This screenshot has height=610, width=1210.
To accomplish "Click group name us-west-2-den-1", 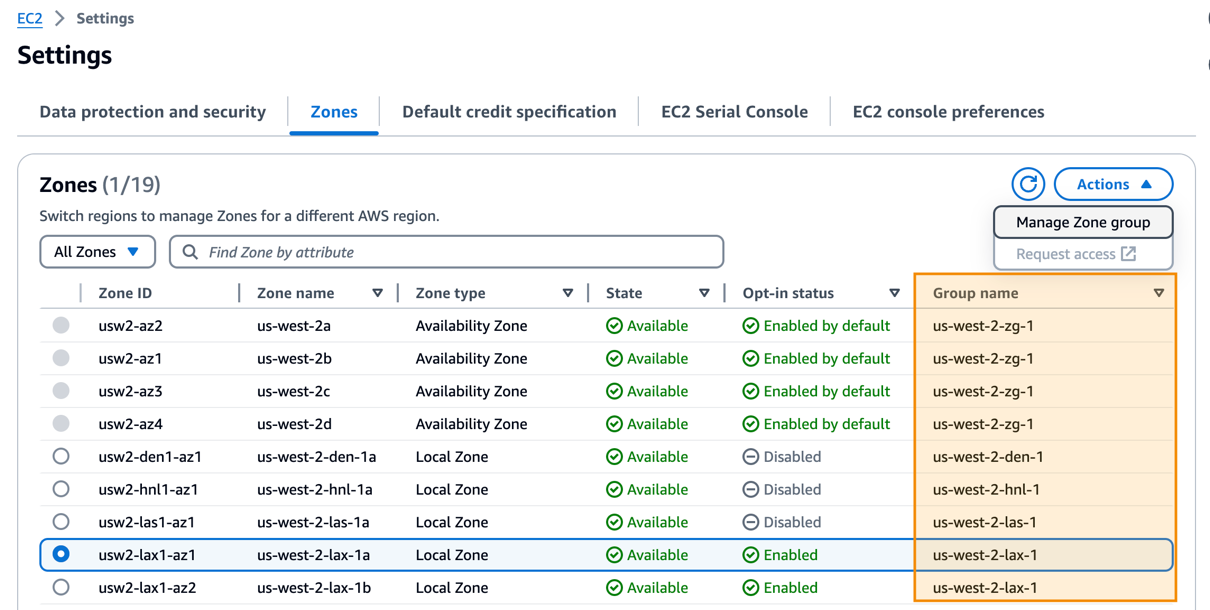I will [988, 457].
